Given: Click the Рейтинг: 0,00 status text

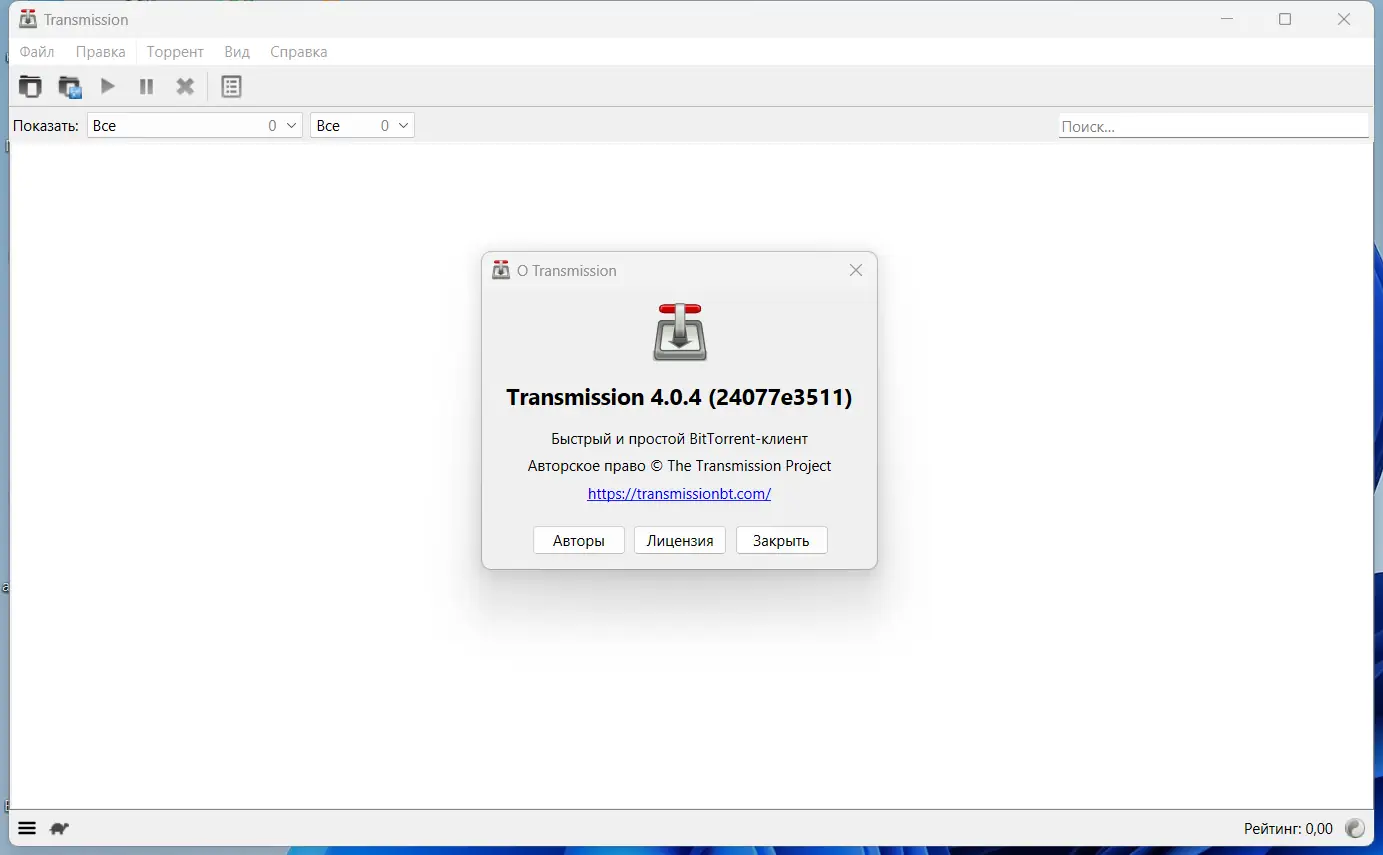Looking at the screenshot, I should [1288, 828].
